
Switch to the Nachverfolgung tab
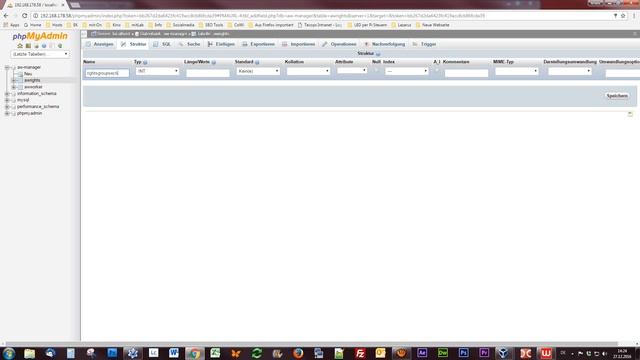coord(384,44)
